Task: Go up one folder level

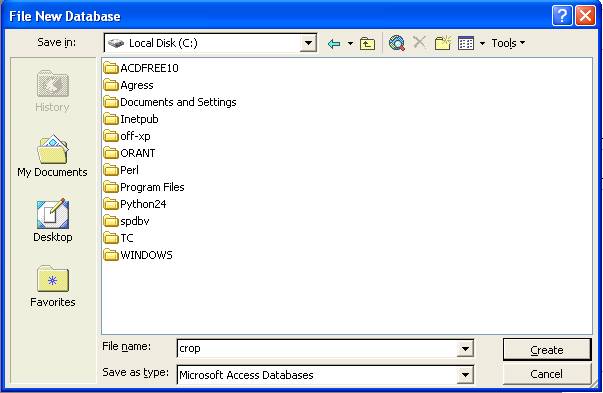Action: click(x=367, y=43)
